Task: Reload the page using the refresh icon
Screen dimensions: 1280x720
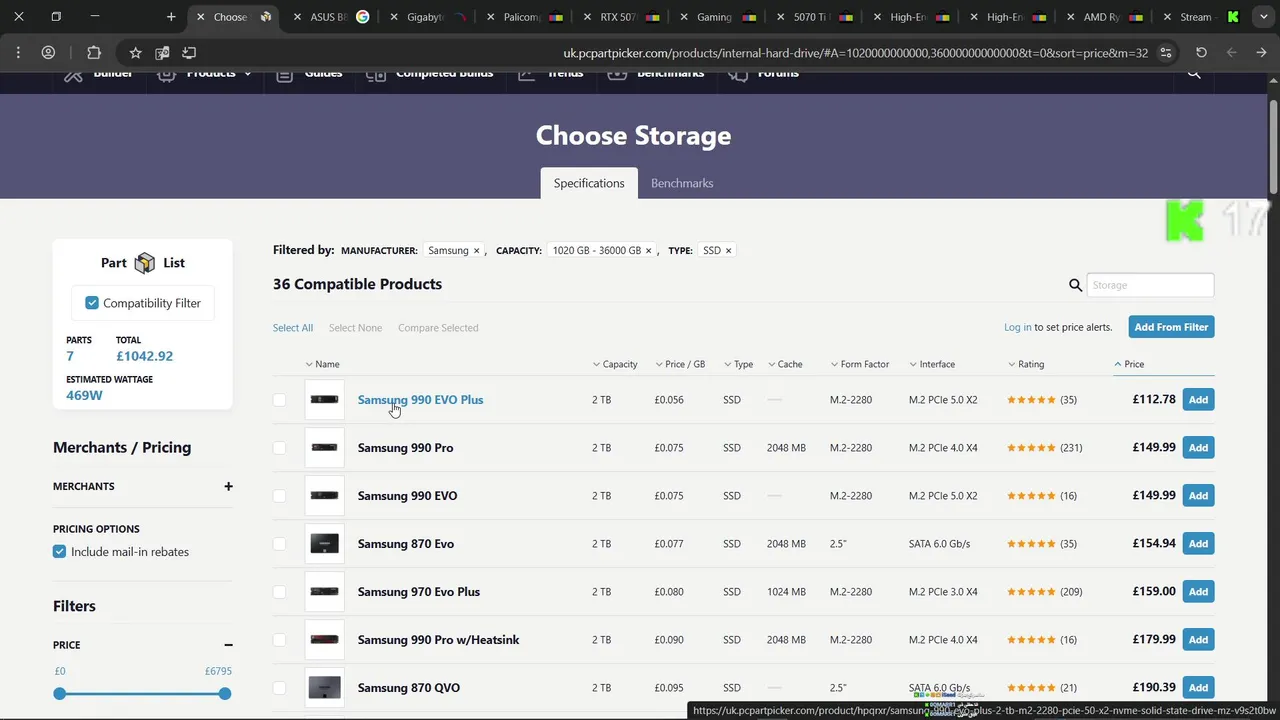Action: [x=1201, y=52]
